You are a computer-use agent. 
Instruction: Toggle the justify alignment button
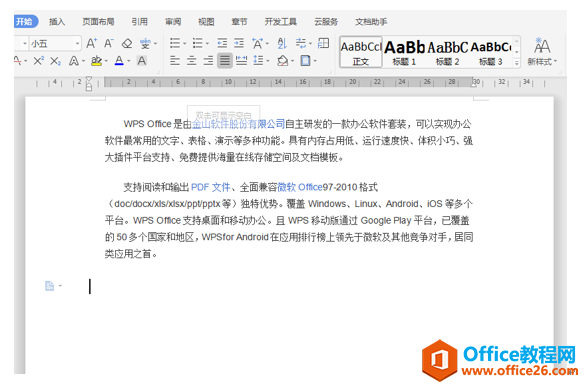(225, 60)
